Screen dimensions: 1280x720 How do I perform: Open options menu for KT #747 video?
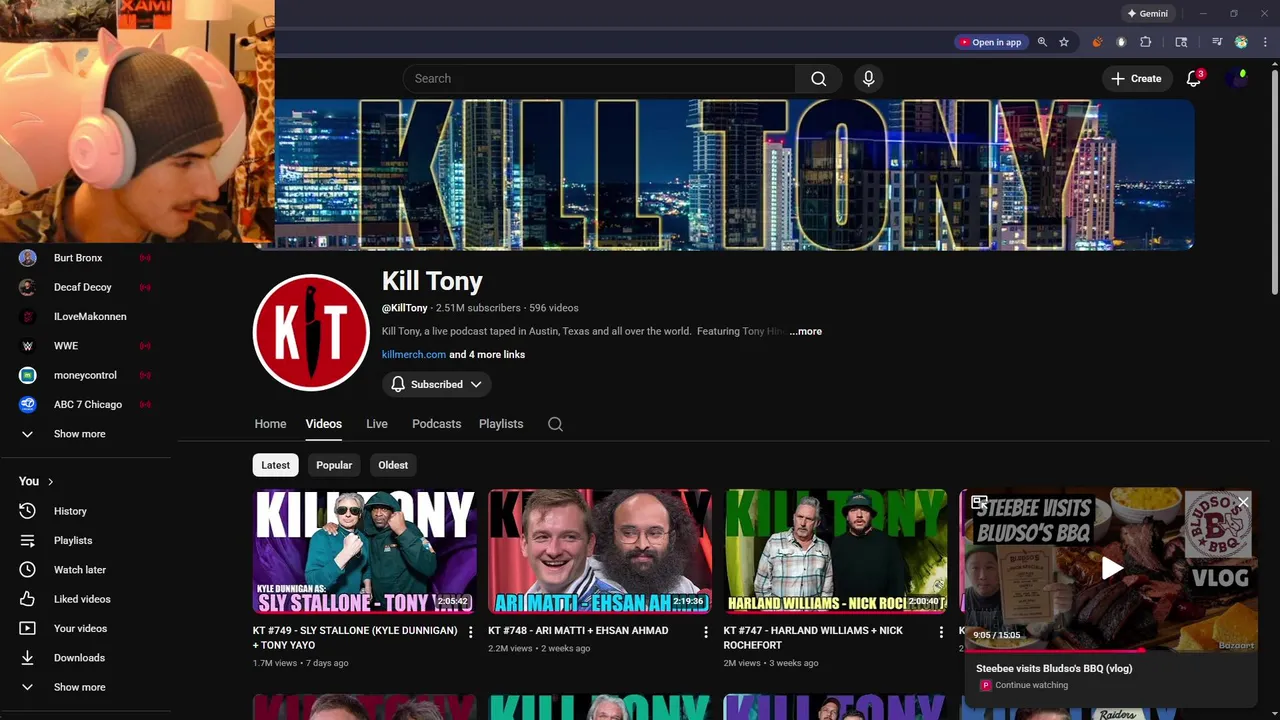coord(941,632)
